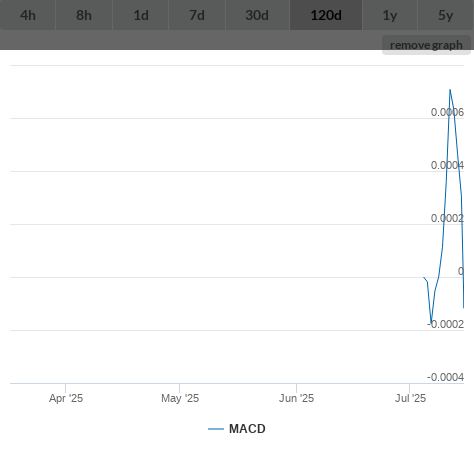Viewport: 474px width, 455px height.
Task: Switch to 30d time range tab
Action: (x=257, y=15)
